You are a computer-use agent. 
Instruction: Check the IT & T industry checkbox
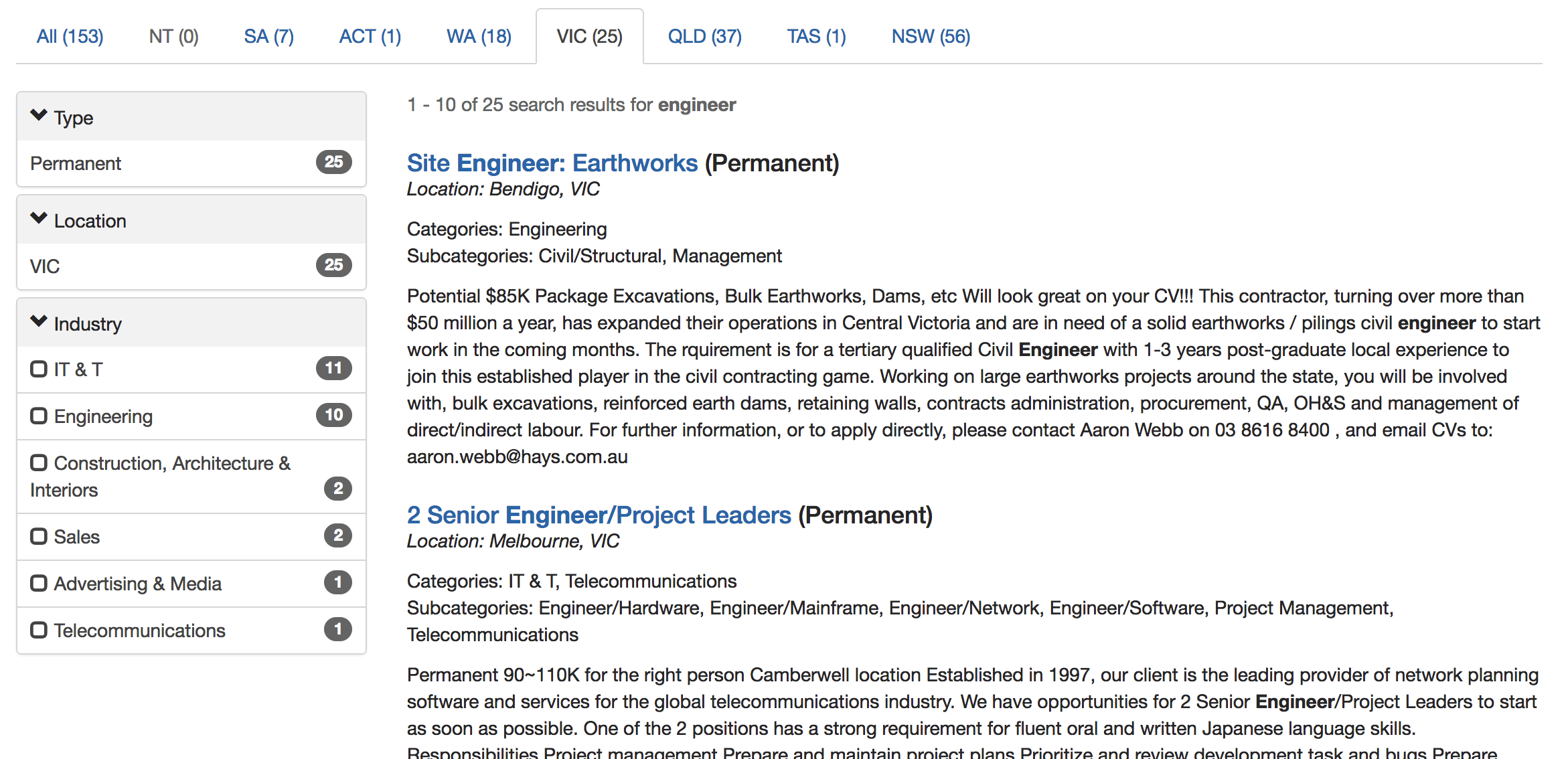tap(39, 369)
